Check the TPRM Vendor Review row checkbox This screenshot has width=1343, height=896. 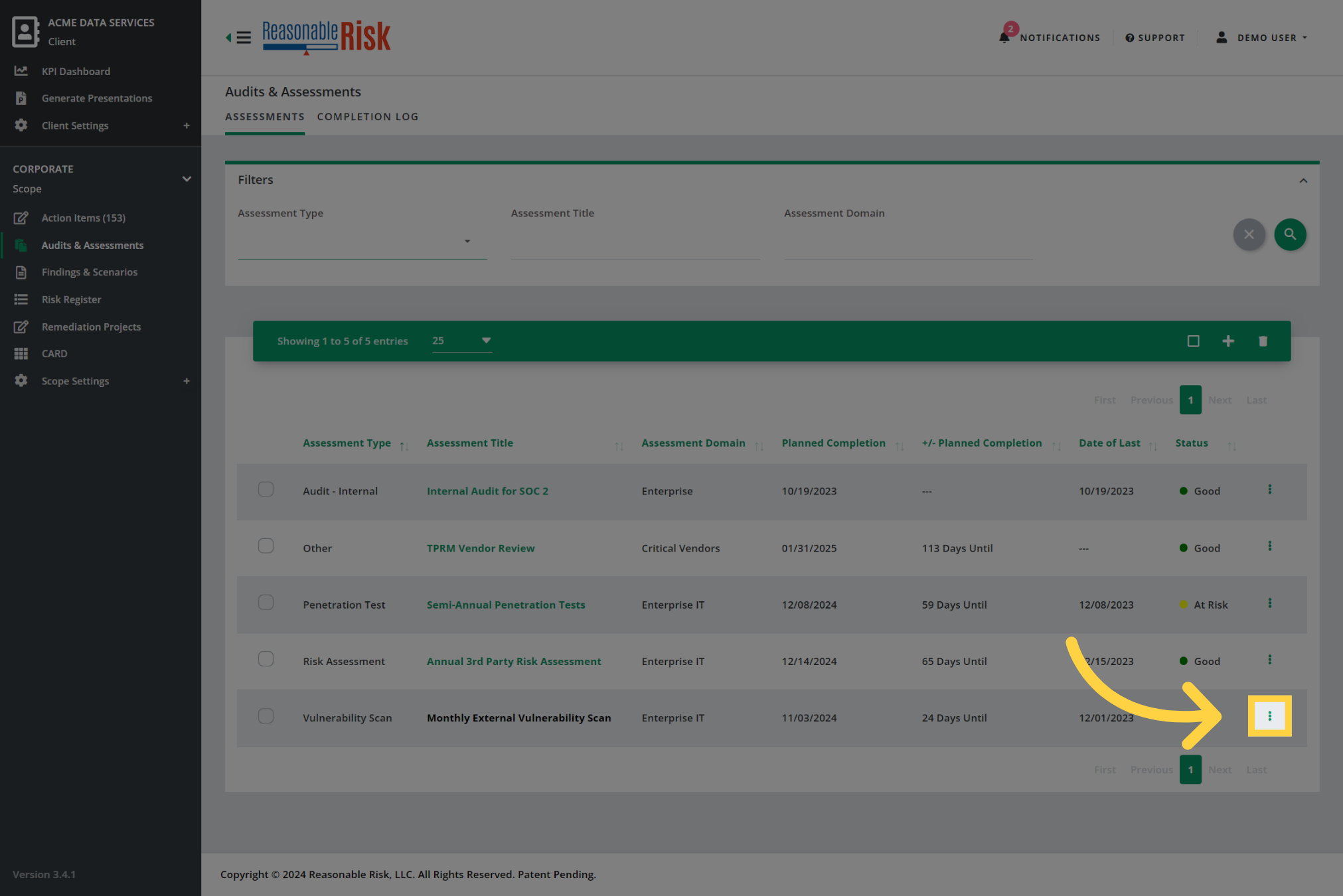(266, 546)
